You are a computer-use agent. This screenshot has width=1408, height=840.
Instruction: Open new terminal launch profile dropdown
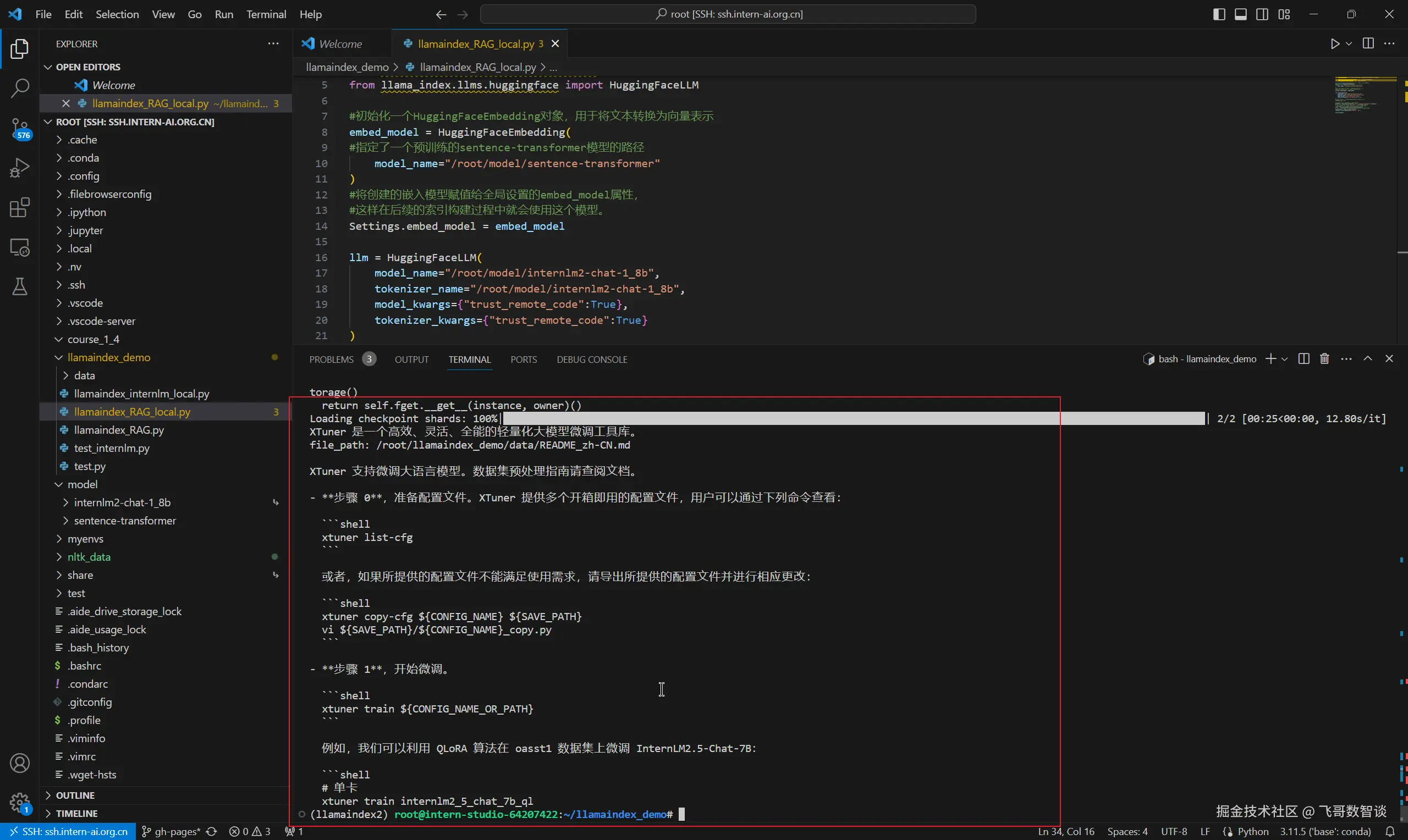(1285, 359)
